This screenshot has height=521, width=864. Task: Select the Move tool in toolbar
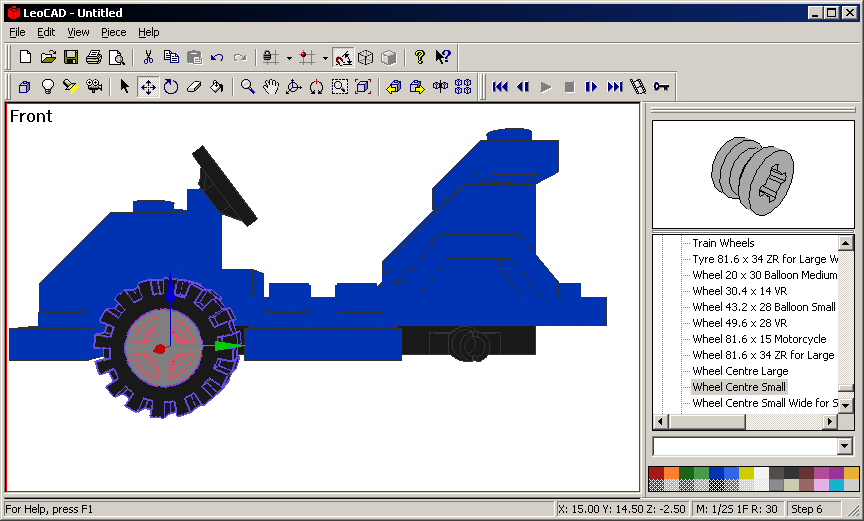pyautogui.click(x=147, y=87)
